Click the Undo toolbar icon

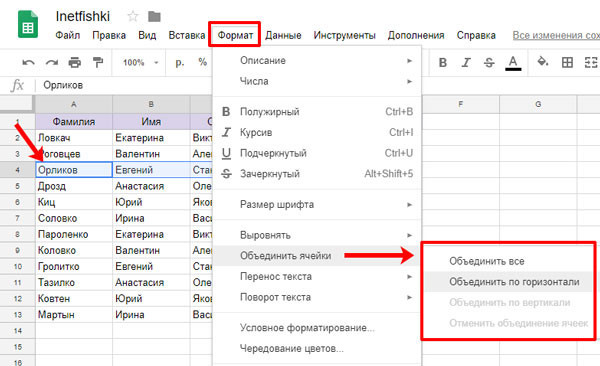click(x=28, y=62)
